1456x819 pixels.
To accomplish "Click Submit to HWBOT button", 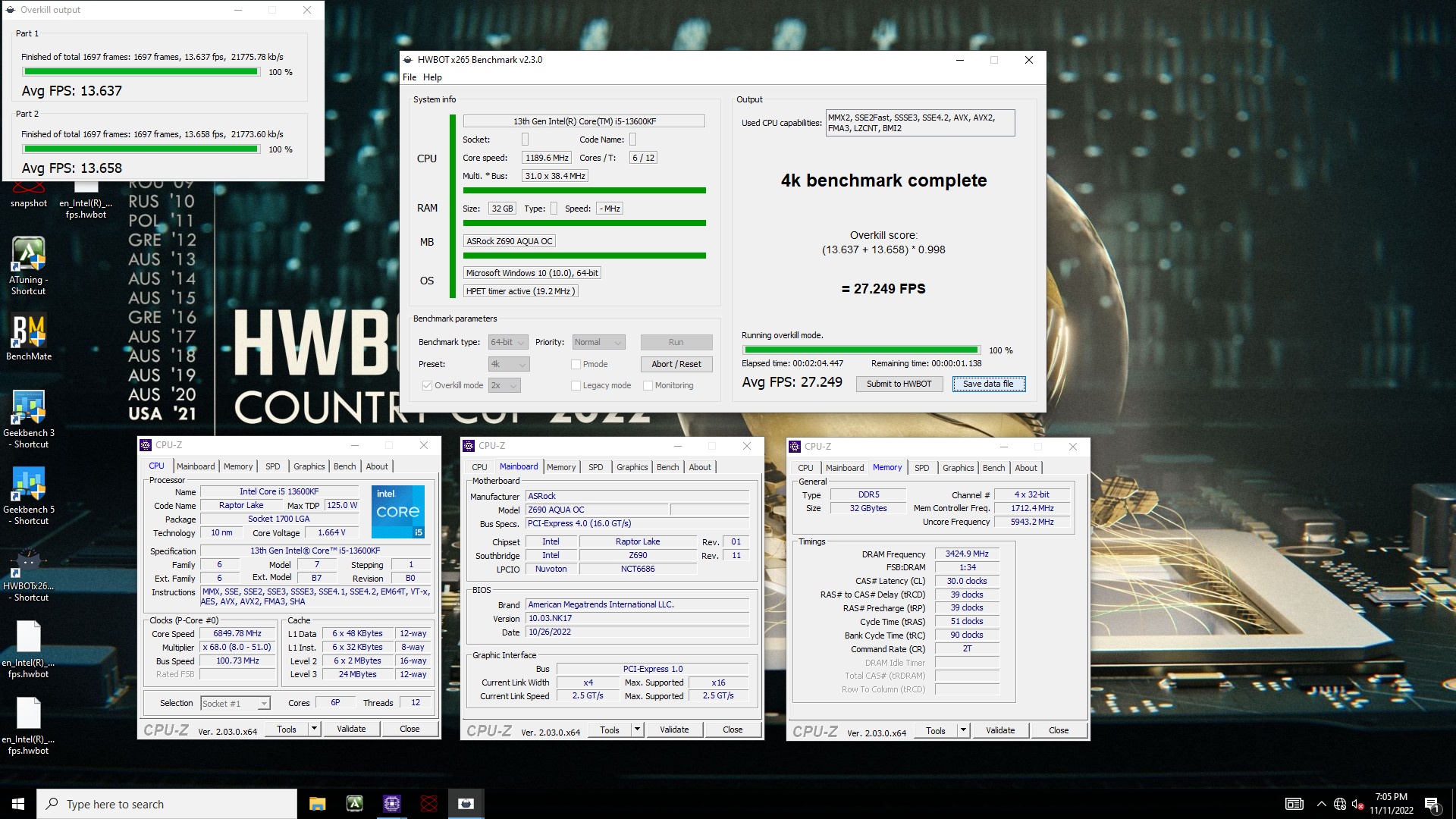I will click(899, 384).
